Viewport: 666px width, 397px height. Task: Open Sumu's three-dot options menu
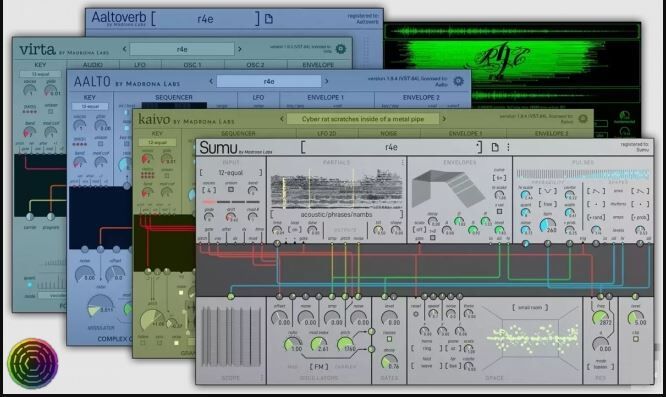(x=508, y=147)
